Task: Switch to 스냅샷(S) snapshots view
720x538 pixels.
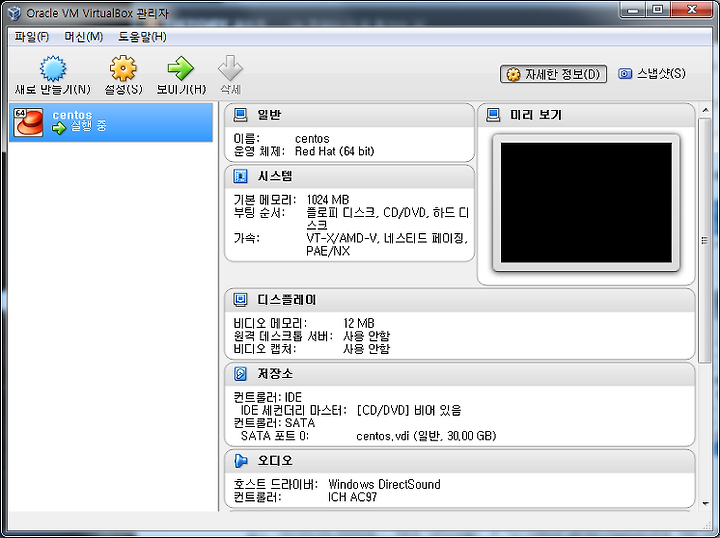Action: (x=652, y=73)
